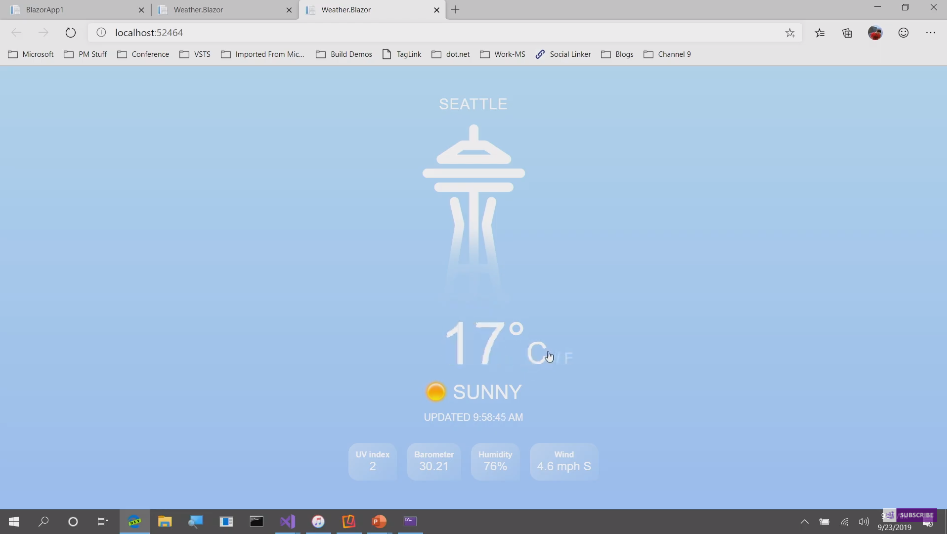View site information icon
The image size is (947, 534).
(x=101, y=33)
